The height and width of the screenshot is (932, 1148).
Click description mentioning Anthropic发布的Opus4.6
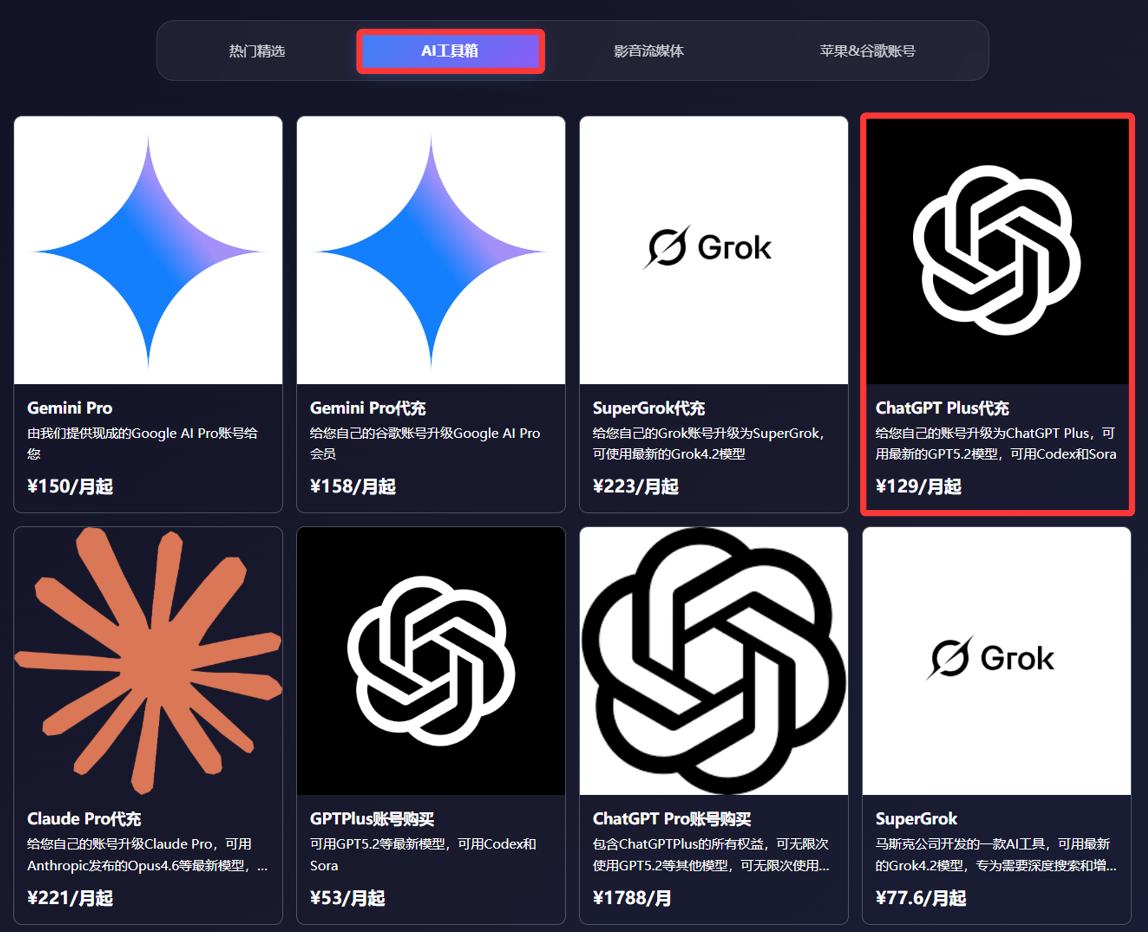(x=147, y=855)
